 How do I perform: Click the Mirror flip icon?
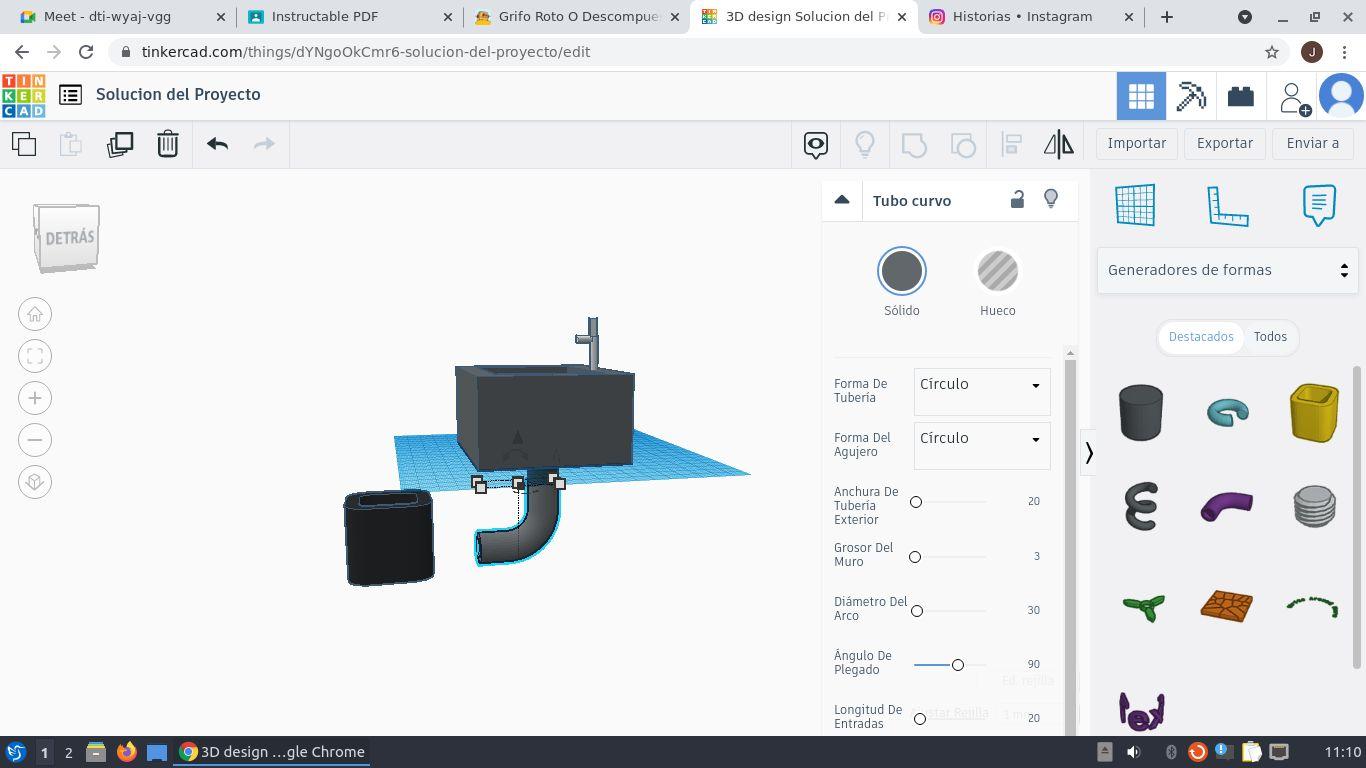(x=1059, y=144)
